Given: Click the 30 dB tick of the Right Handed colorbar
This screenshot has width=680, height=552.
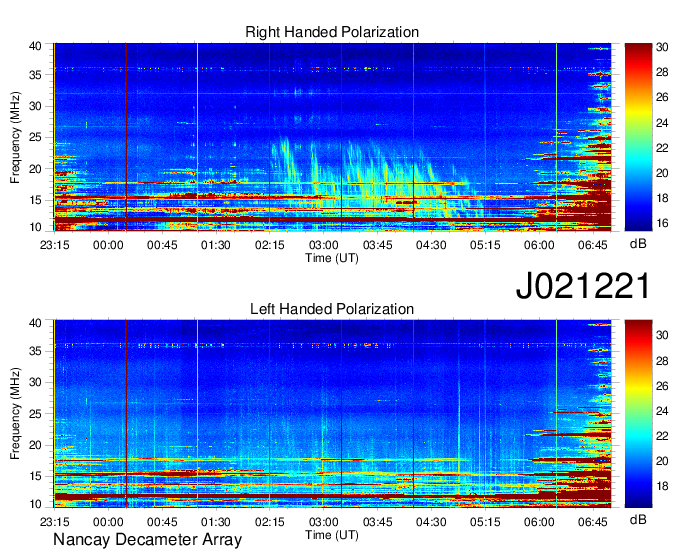Looking at the screenshot, I should [x=662, y=47].
